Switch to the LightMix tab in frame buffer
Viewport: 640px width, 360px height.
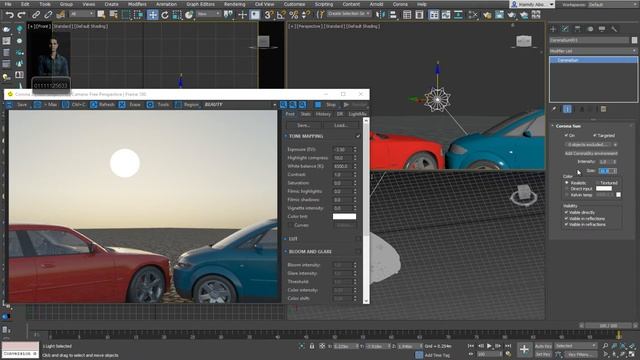pyautogui.click(x=357, y=114)
